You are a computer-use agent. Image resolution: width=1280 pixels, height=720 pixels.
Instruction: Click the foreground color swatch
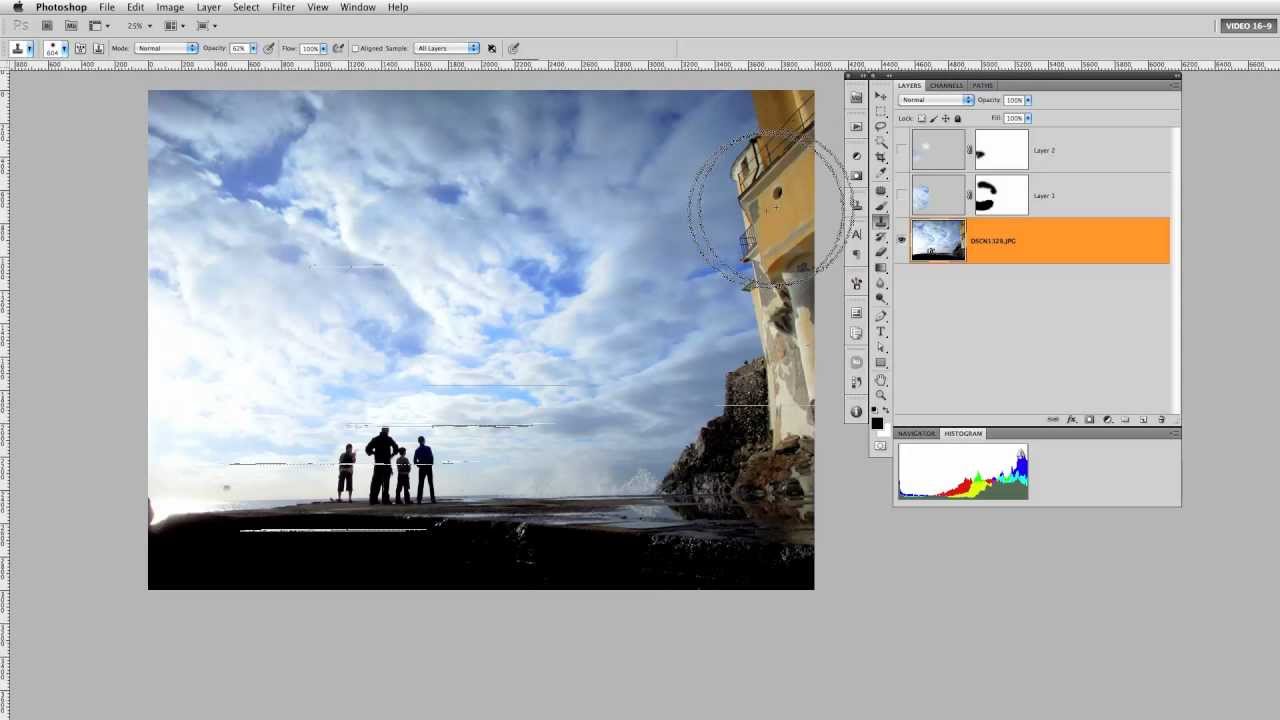[x=877, y=423]
